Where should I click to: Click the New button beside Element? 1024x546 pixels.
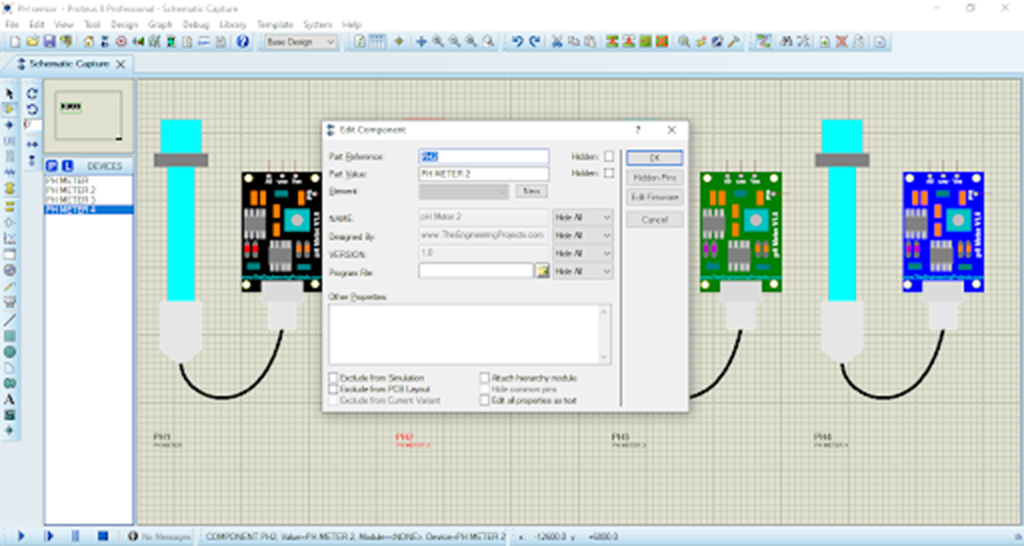pos(532,191)
